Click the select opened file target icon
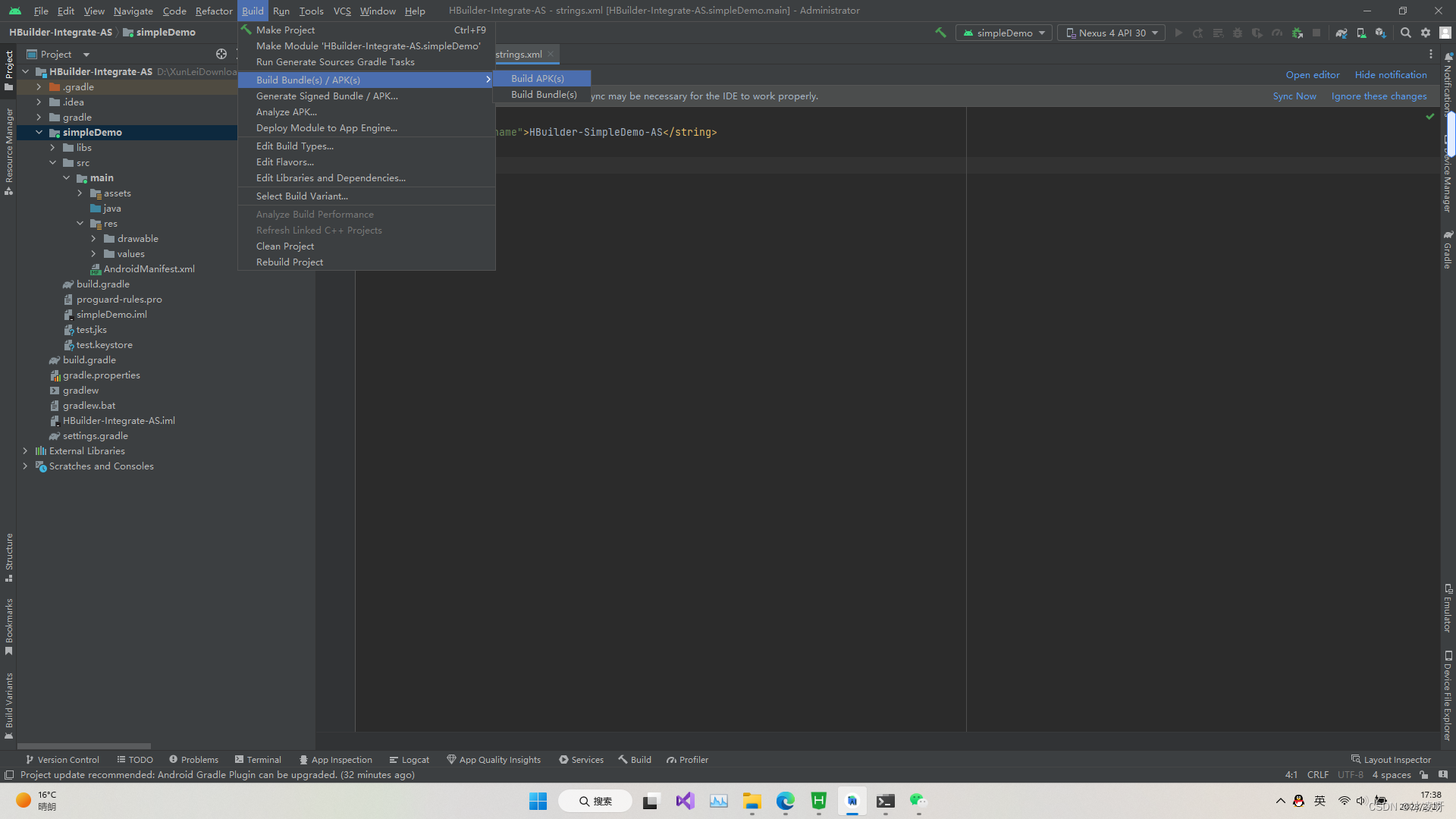This screenshot has width=1456, height=819. pos(221,54)
